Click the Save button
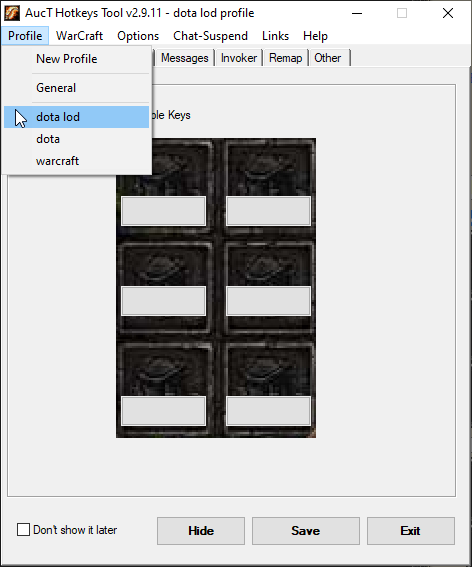This screenshot has height=567, width=472. (306, 531)
